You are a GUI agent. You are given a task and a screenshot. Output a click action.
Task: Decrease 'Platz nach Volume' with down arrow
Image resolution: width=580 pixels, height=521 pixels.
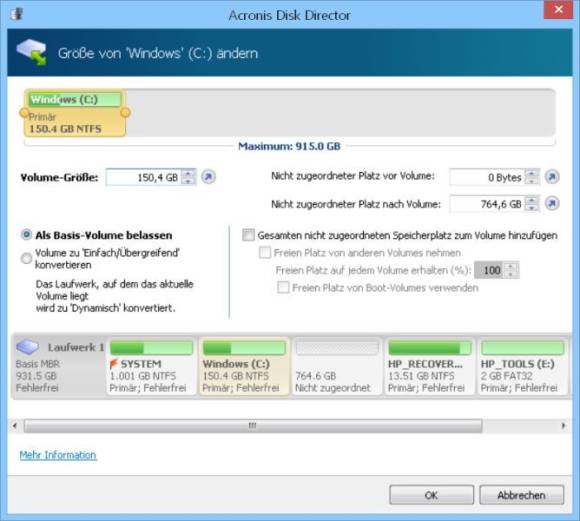532,208
